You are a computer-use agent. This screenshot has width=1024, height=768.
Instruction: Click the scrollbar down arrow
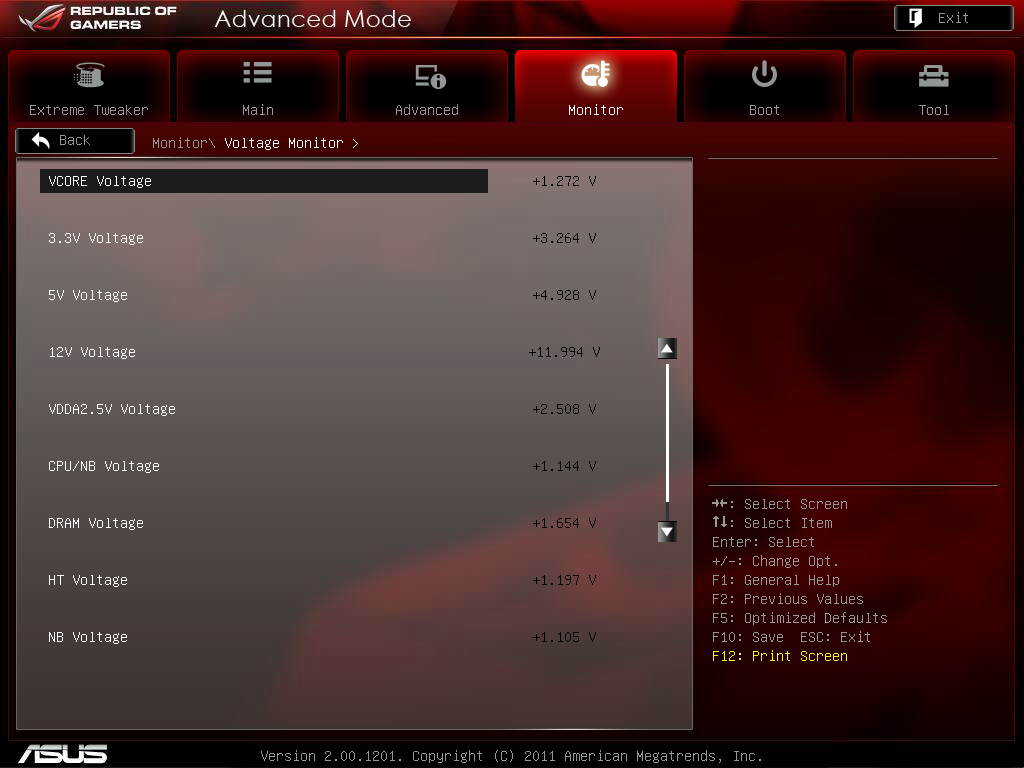click(667, 532)
